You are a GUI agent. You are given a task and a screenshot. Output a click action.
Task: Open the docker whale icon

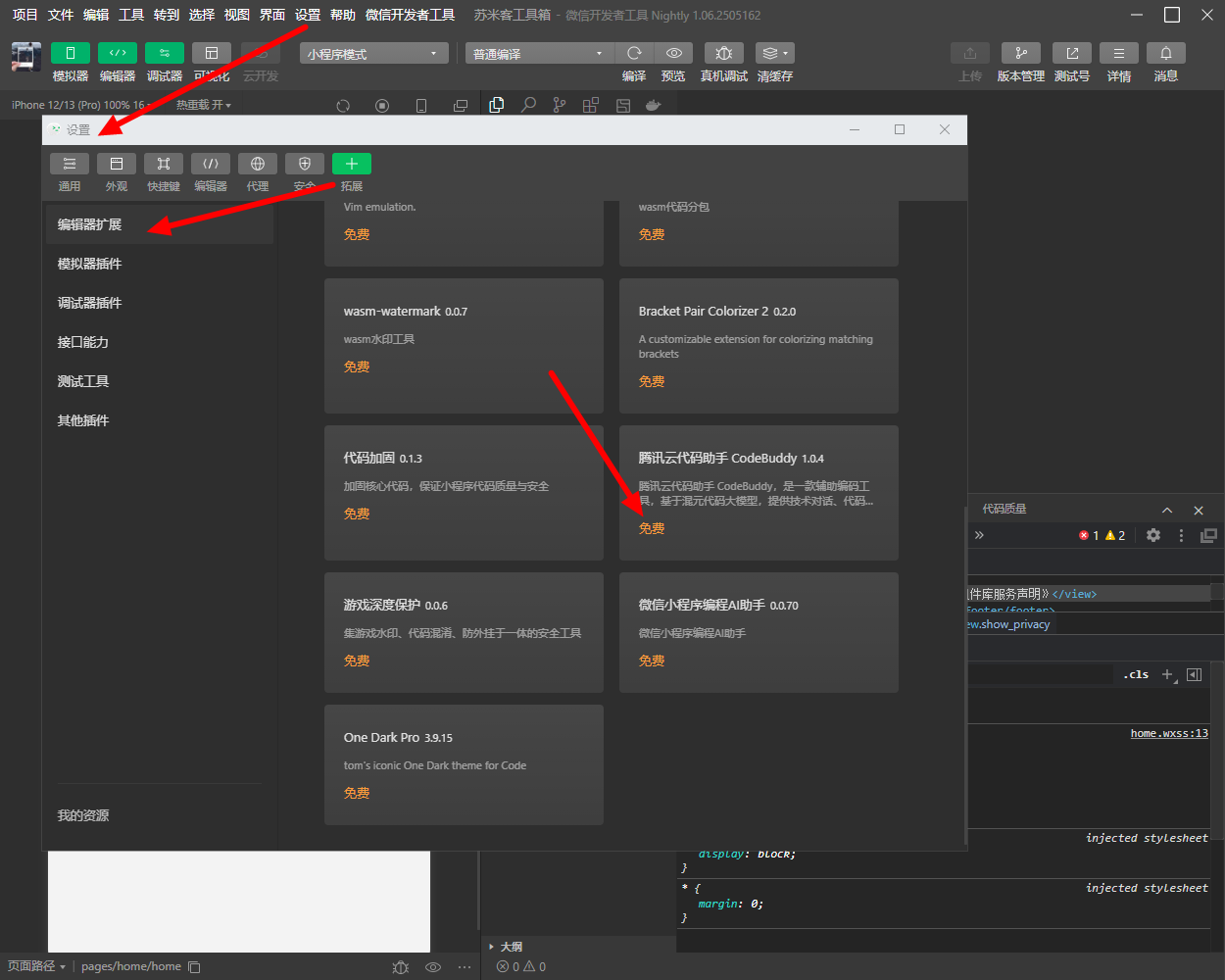[654, 105]
